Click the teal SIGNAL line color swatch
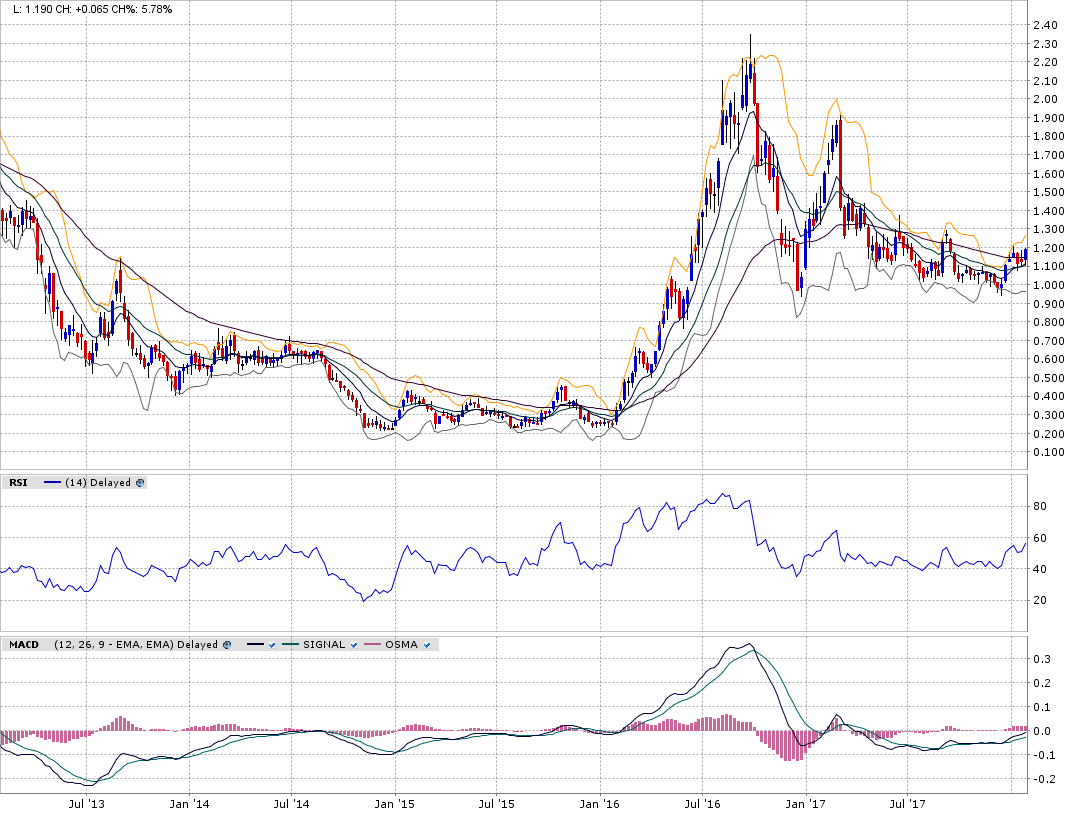 point(290,645)
